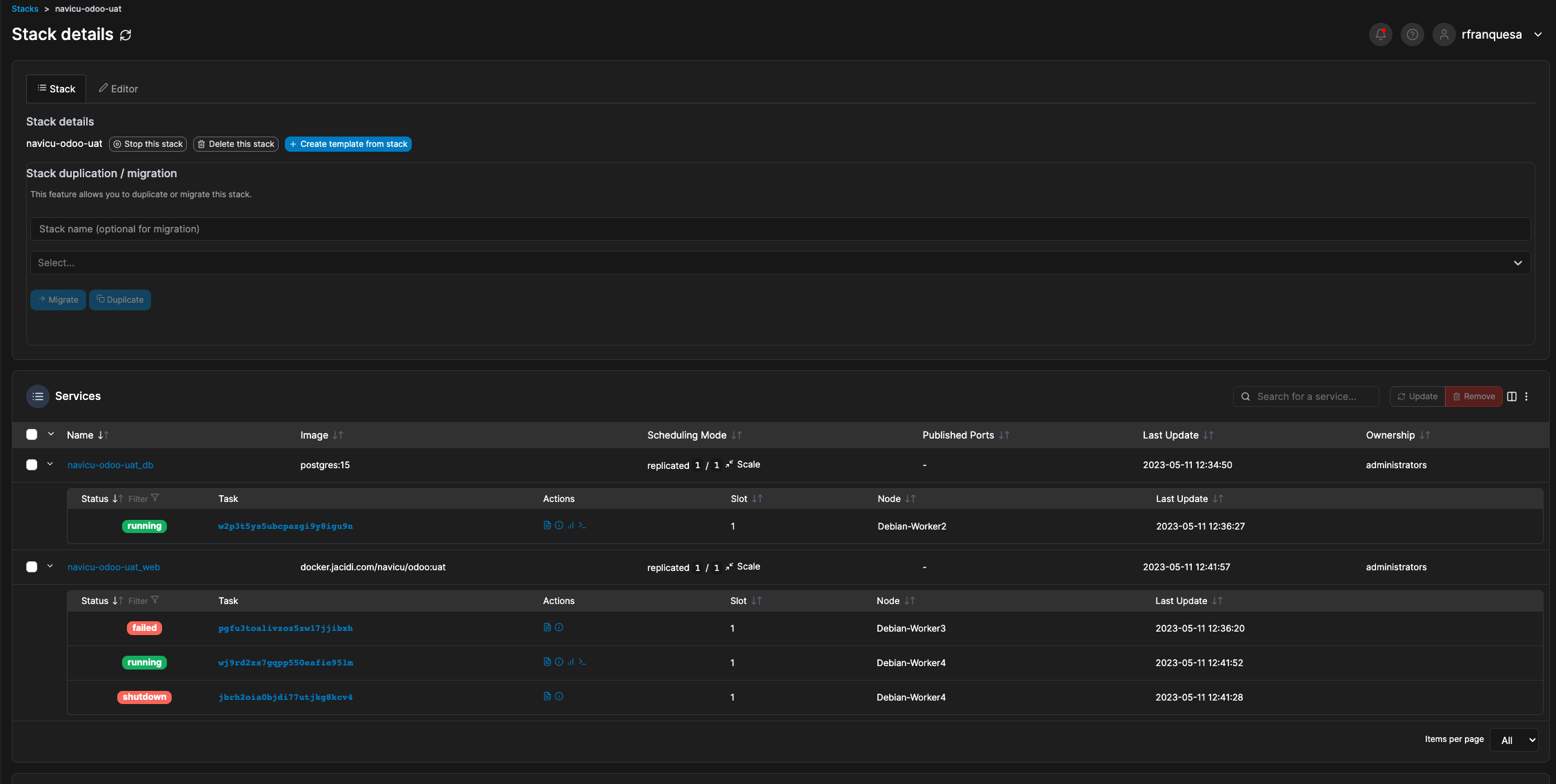
Task: Check the navicu-odoo-uat_db service checkbox
Action: pos(32,465)
